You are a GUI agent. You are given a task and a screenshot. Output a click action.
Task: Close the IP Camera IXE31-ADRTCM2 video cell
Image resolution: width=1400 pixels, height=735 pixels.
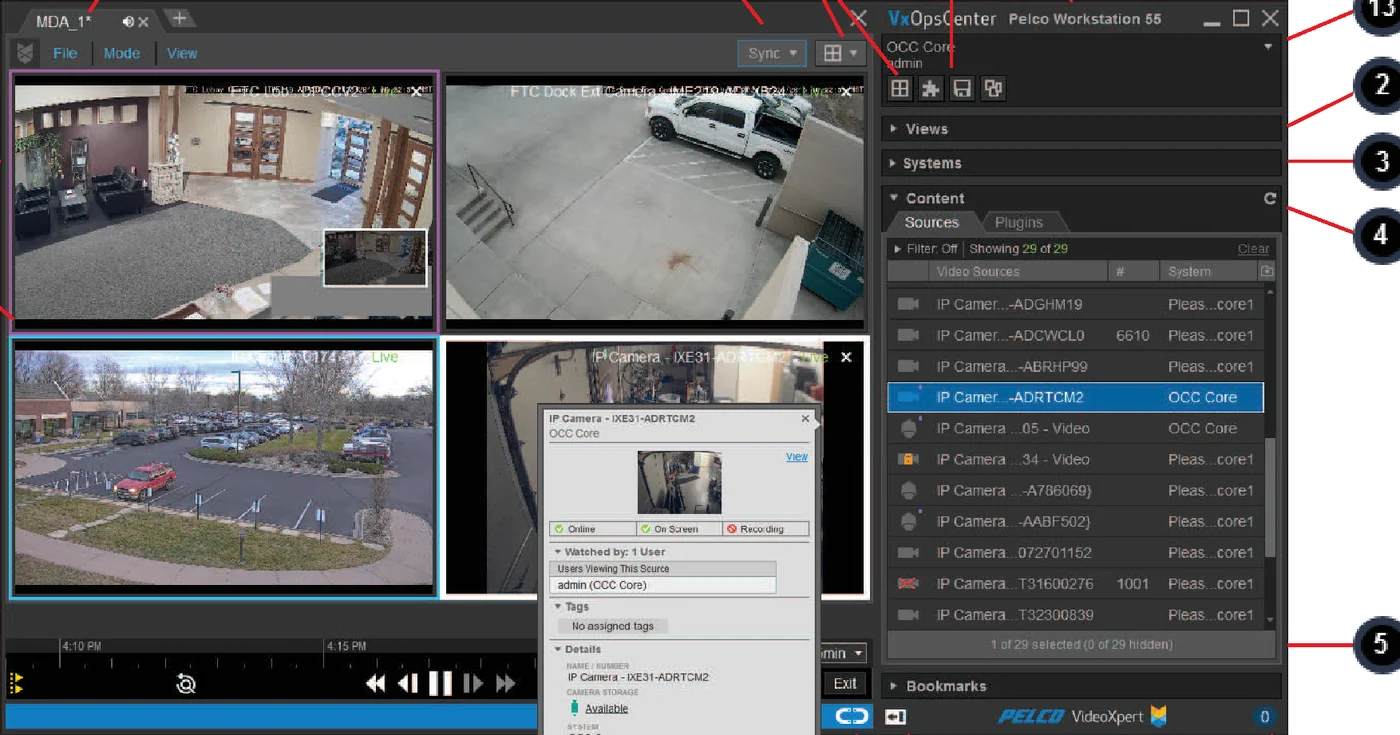tap(846, 357)
